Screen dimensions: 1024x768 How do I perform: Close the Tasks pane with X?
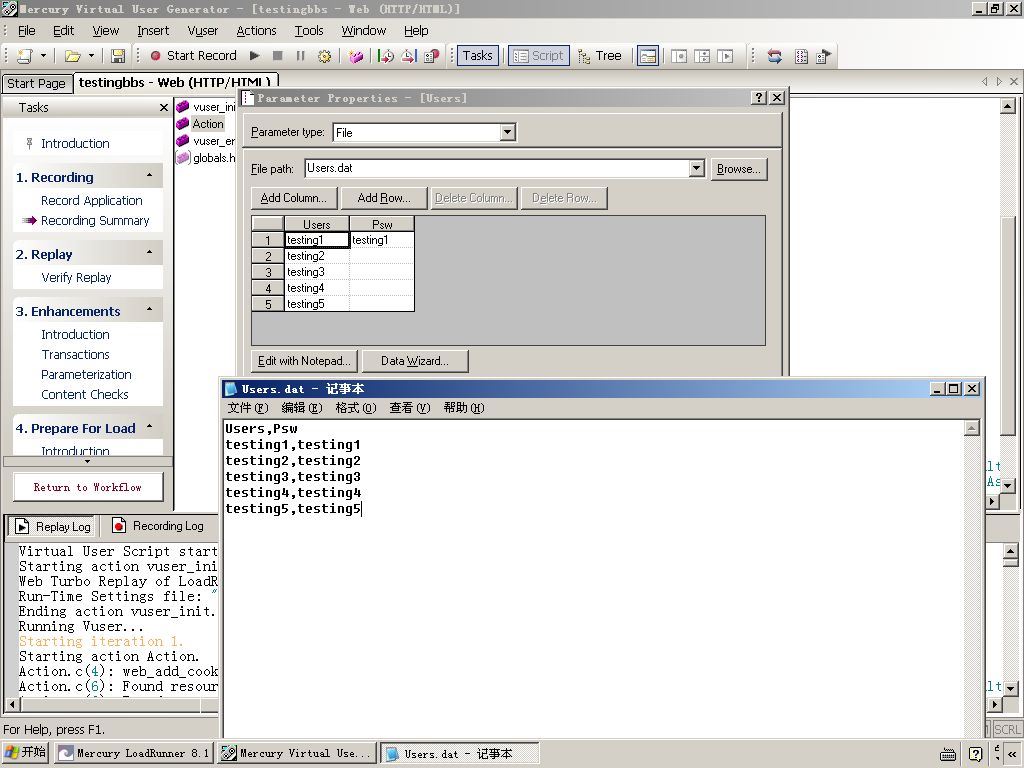tap(164, 108)
